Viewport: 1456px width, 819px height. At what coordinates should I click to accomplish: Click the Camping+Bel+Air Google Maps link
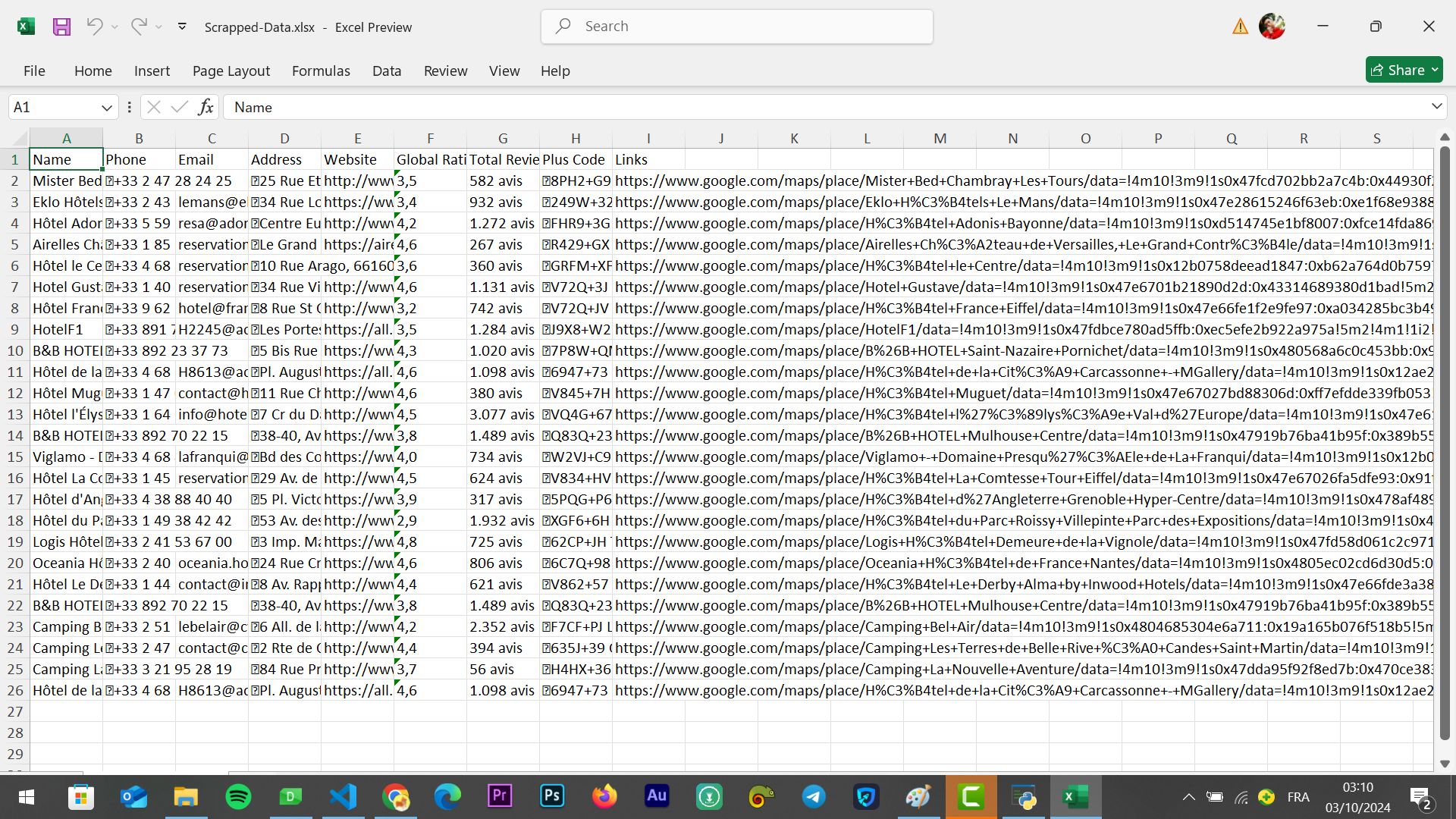[x=1024, y=627]
